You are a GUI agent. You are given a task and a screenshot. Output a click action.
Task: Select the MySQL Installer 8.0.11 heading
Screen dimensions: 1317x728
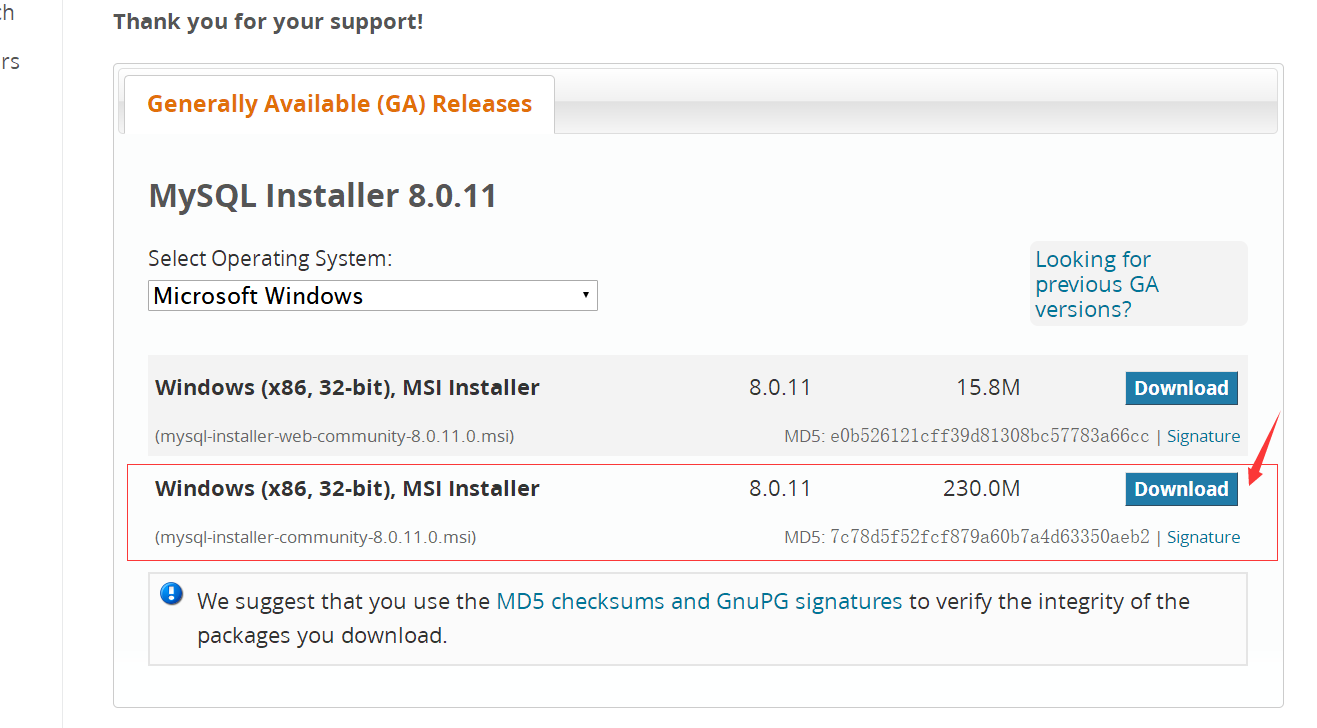(323, 195)
